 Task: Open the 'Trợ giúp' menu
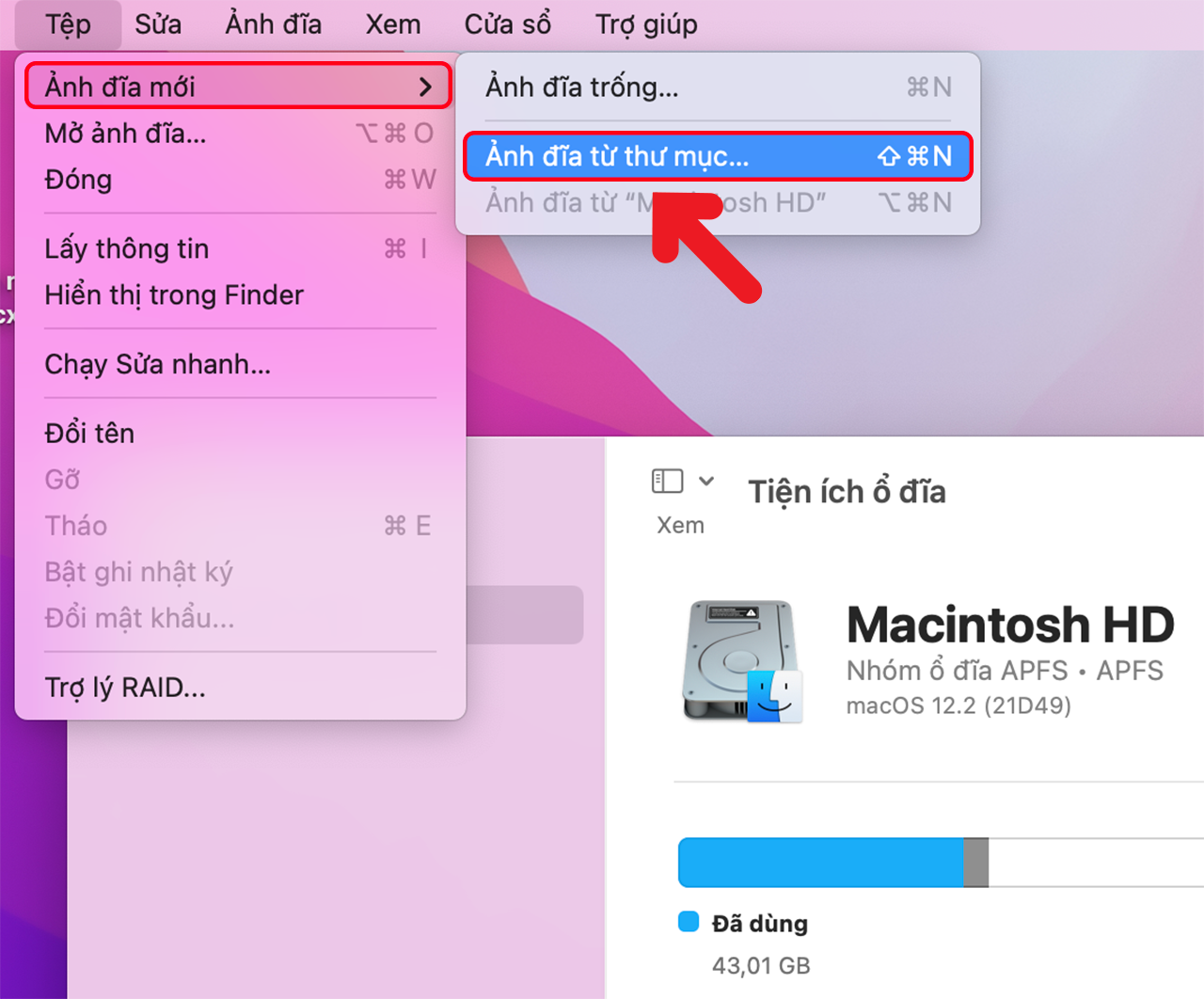pyautogui.click(x=645, y=24)
